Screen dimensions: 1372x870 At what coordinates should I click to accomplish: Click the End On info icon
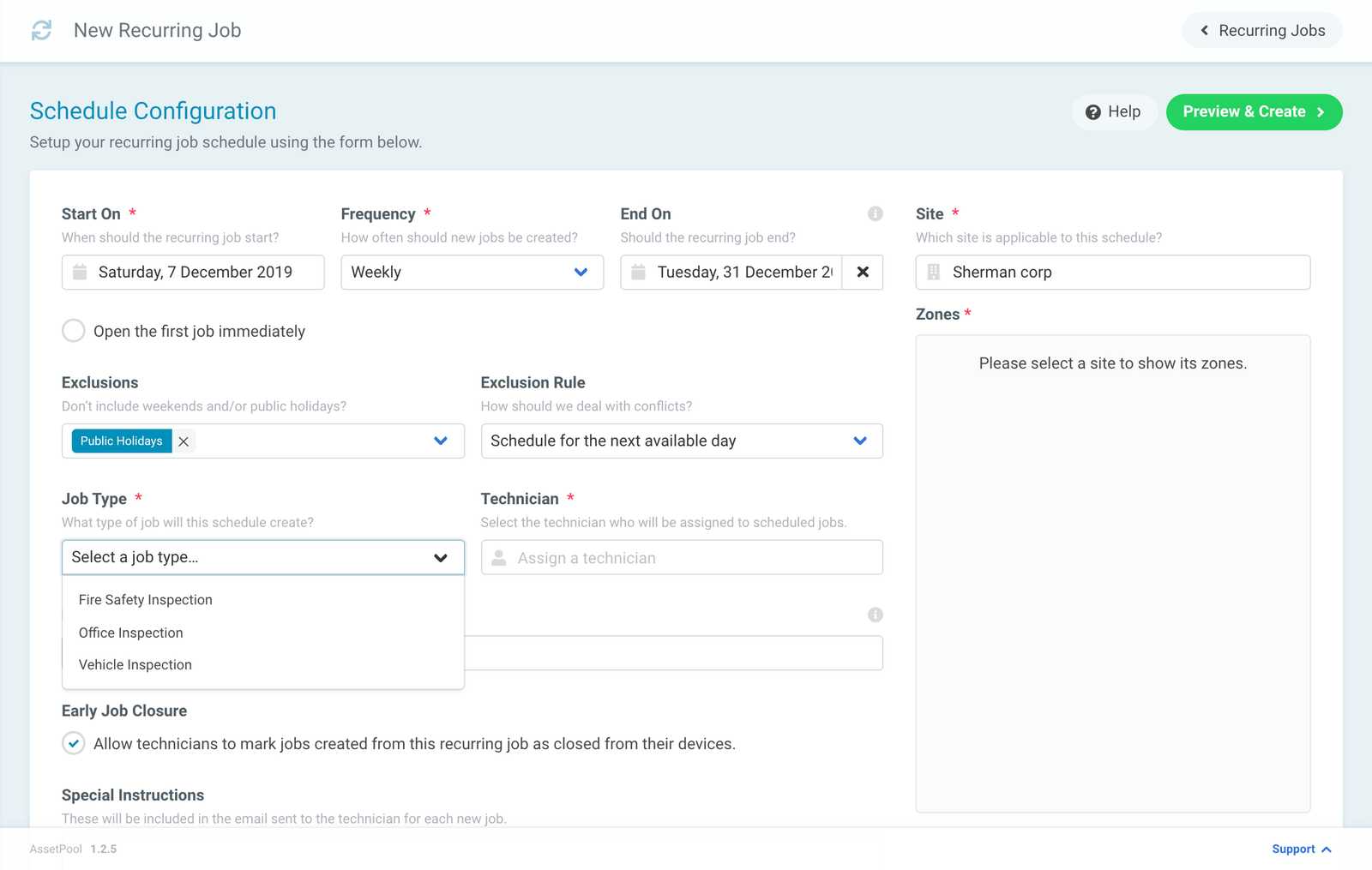click(875, 213)
